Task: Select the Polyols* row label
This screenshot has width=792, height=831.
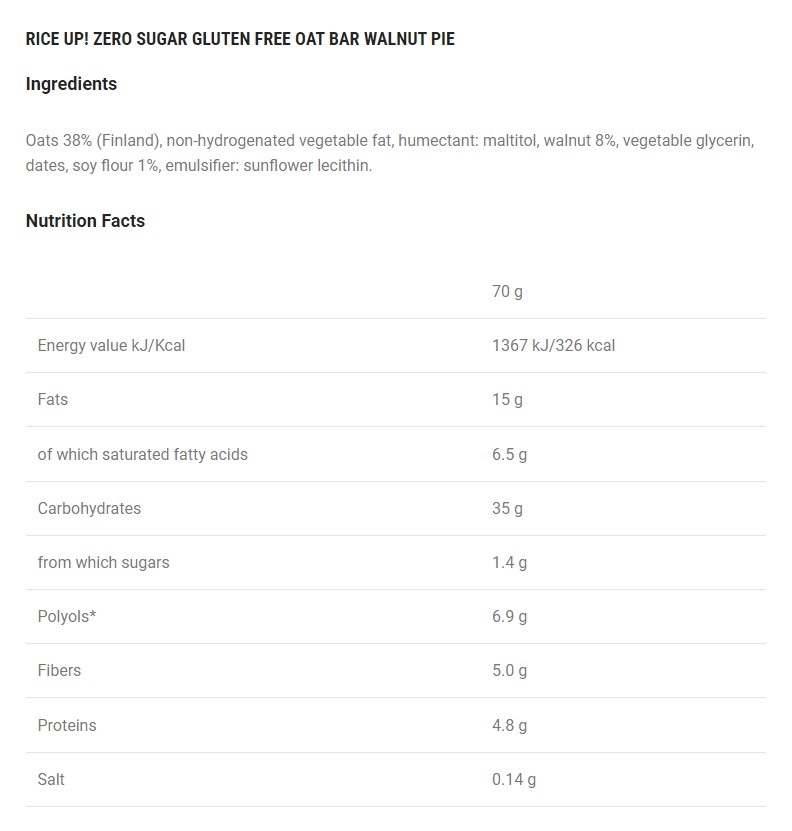Action: point(67,616)
